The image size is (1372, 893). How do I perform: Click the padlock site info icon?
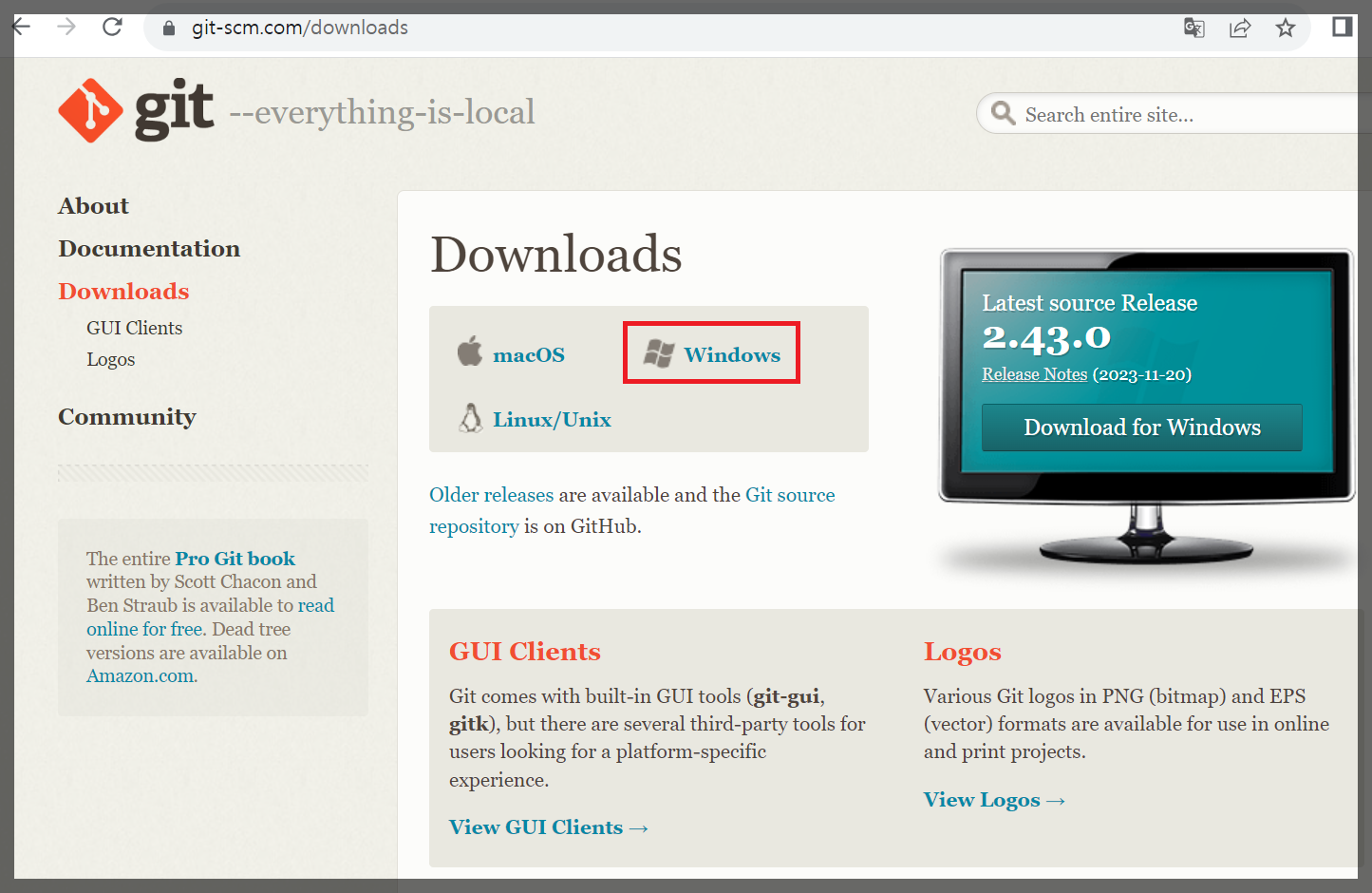click(x=169, y=28)
